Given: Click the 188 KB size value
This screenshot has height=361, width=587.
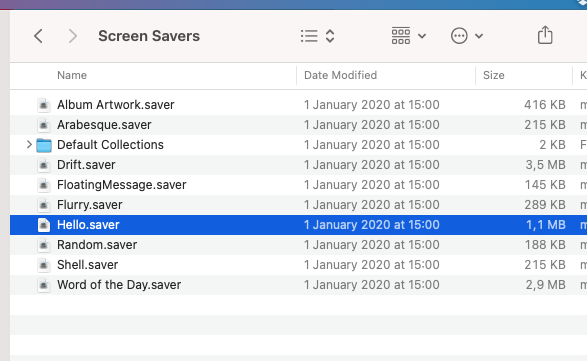Looking at the screenshot, I should pyautogui.click(x=545, y=245).
